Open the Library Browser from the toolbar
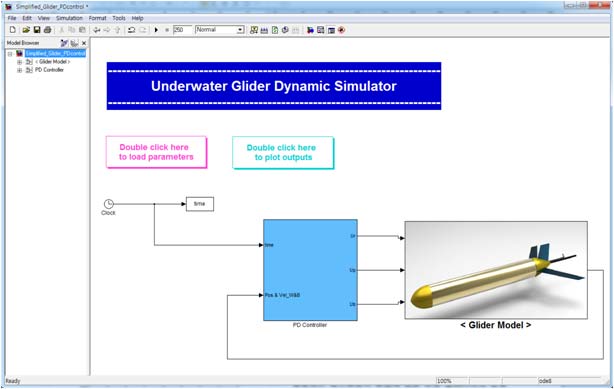The height and width of the screenshot is (389, 614). click(310, 30)
